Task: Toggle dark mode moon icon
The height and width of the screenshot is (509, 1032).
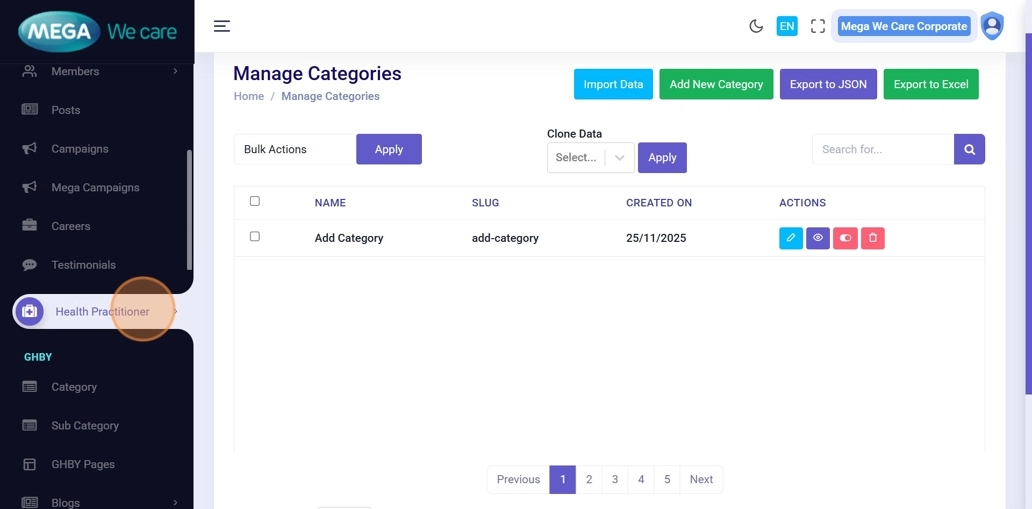Action: click(x=756, y=26)
